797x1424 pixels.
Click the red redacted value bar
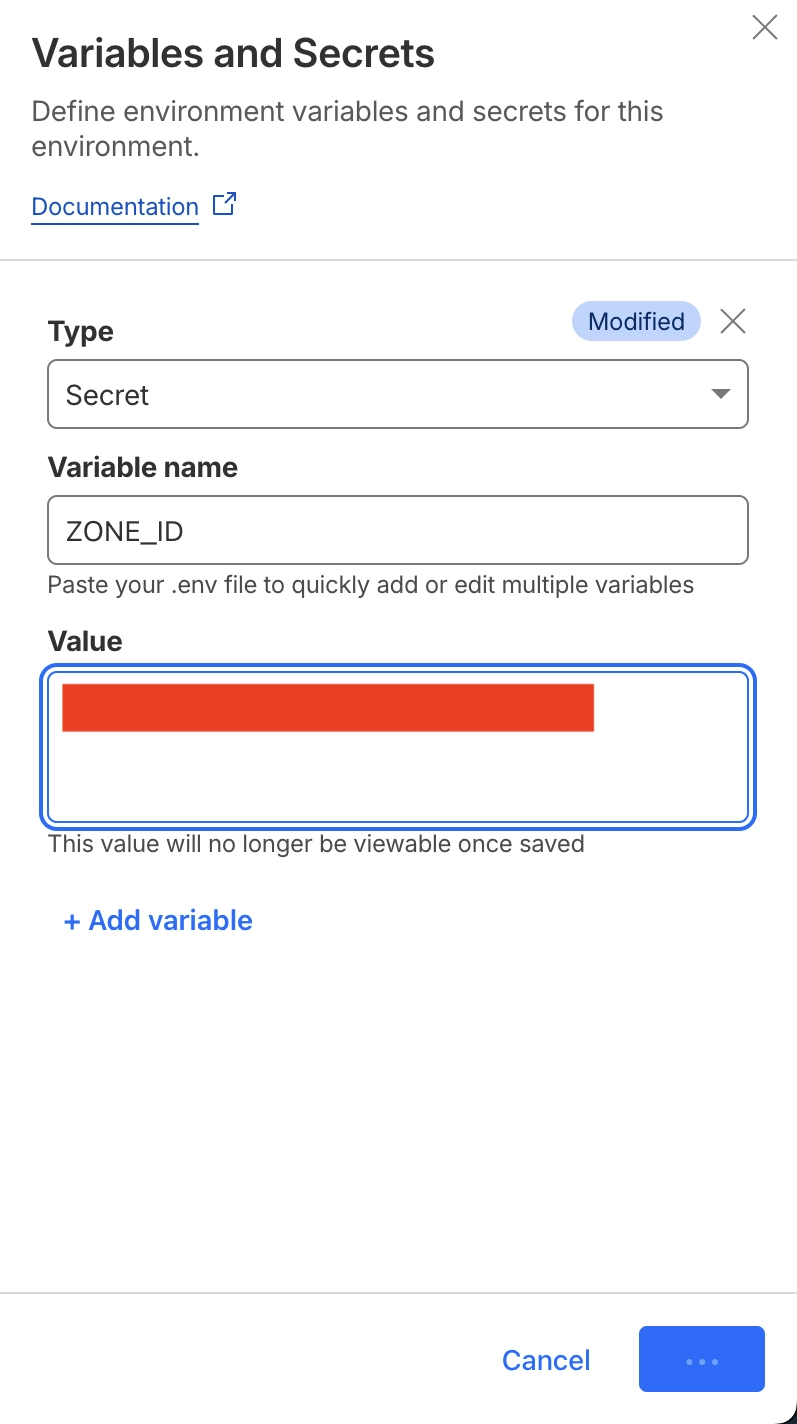point(328,708)
